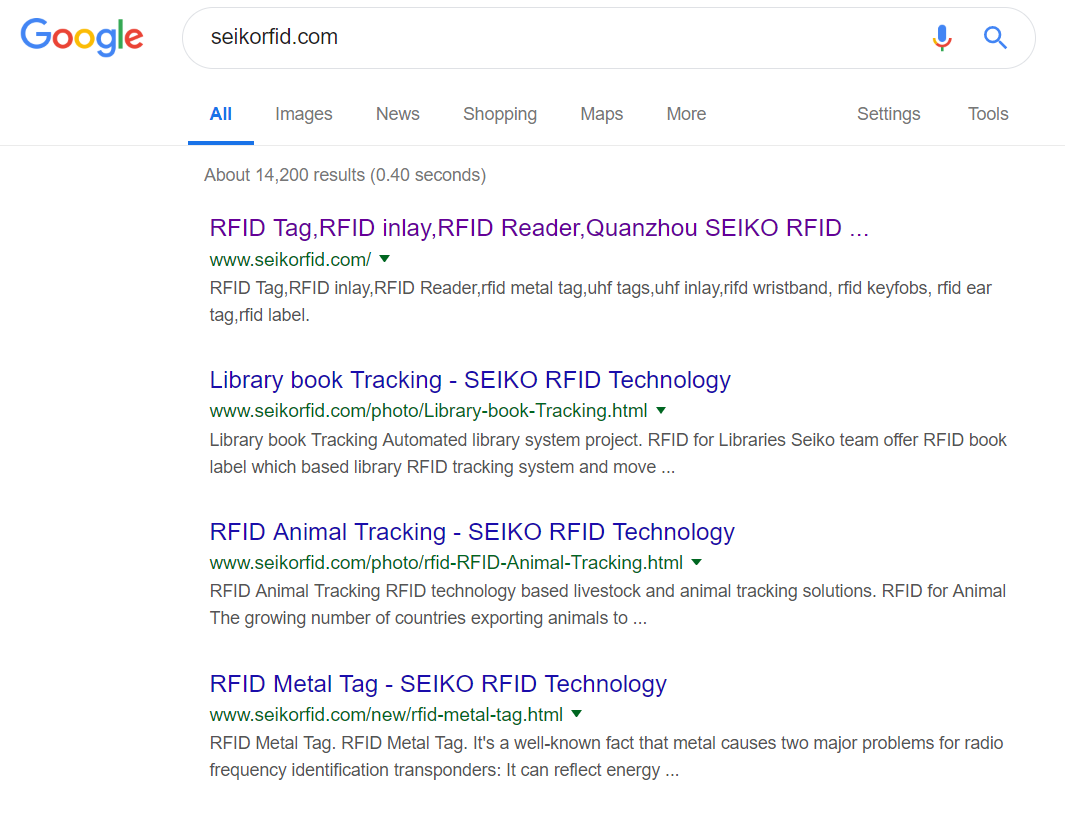The image size is (1065, 814).
Task: Expand arrow beside www.seikorfid.com/ URL
Action: [x=384, y=259]
